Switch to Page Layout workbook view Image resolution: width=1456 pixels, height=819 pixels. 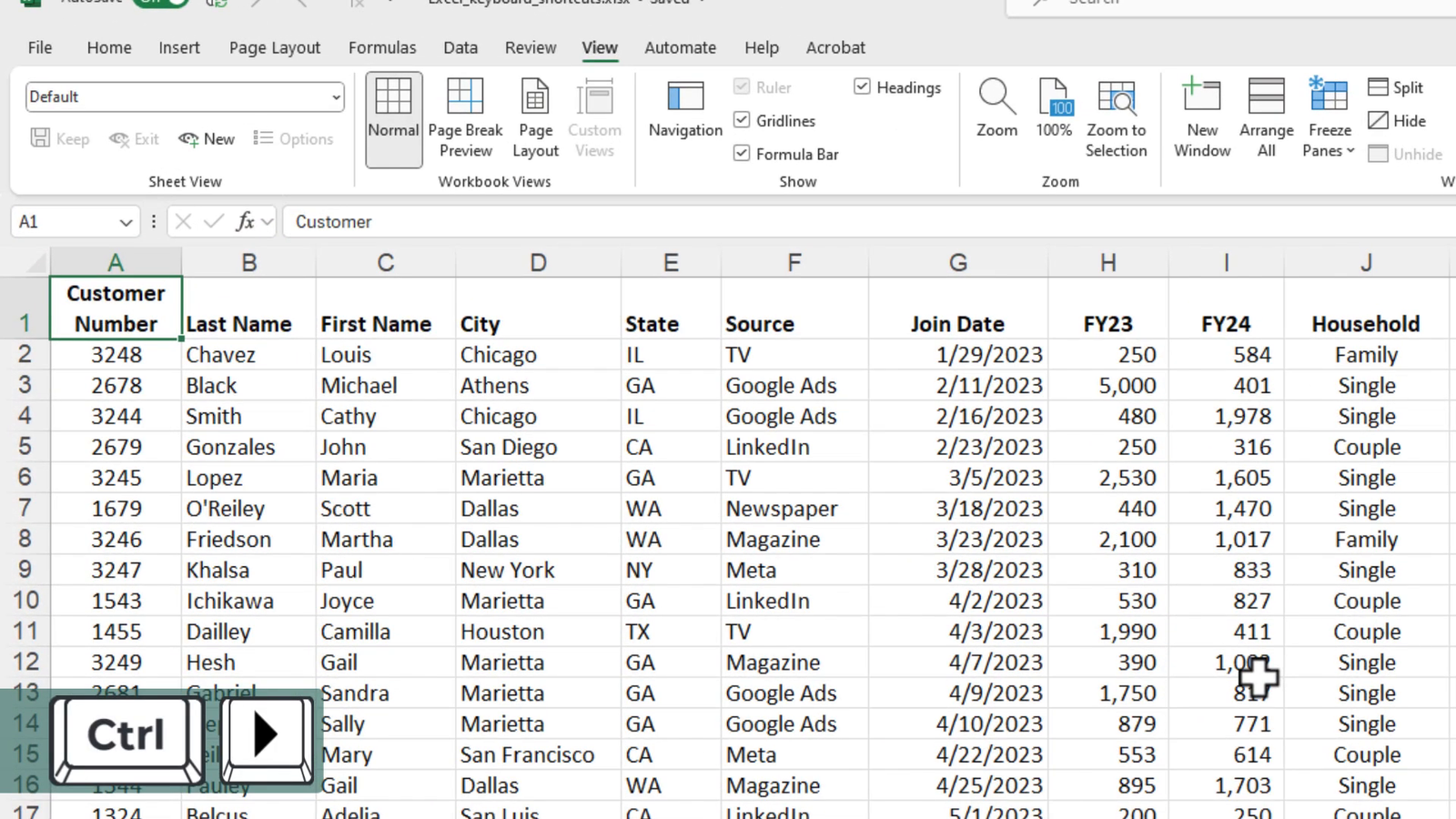[535, 116]
